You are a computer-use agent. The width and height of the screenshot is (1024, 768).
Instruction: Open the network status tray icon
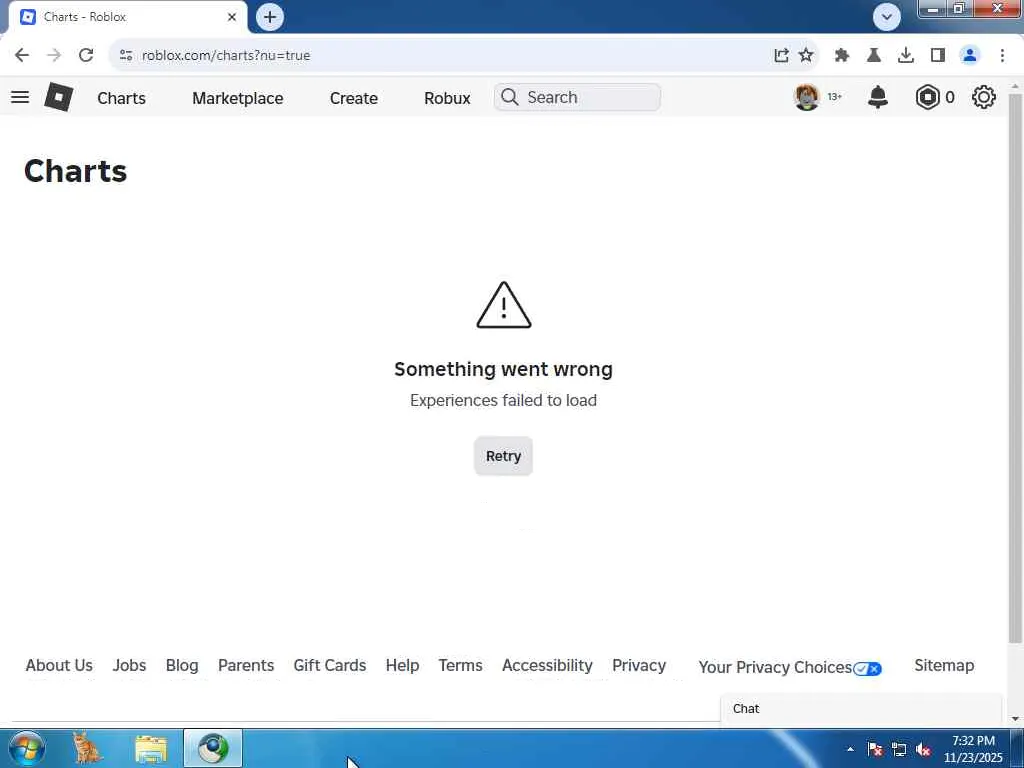coord(899,749)
